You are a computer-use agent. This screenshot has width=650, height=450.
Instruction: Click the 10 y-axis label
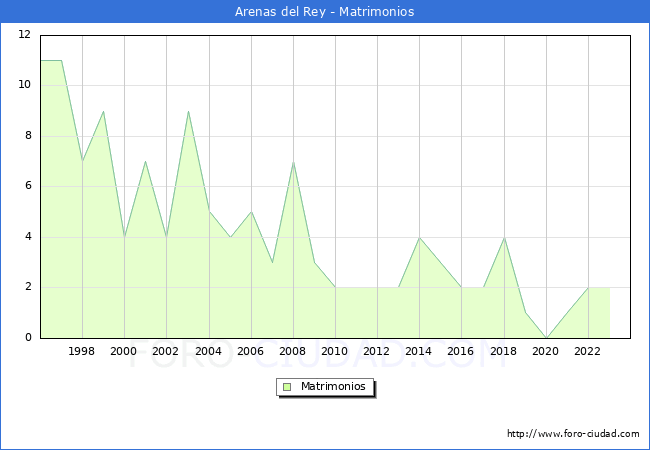click(x=25, y=85)
